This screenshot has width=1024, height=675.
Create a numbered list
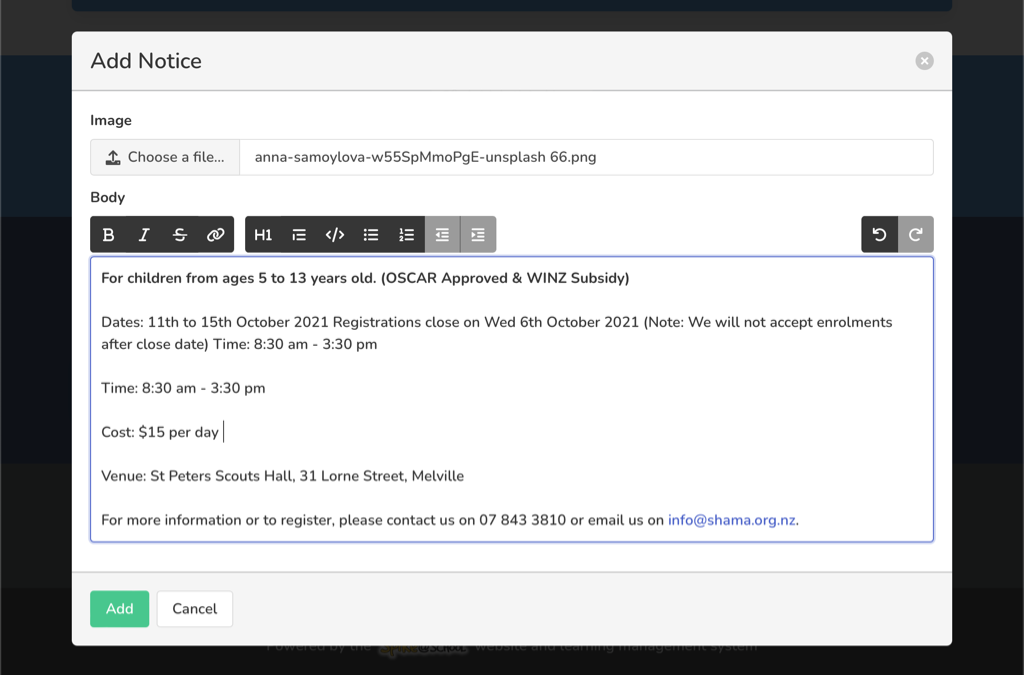(x=406, y=235)
